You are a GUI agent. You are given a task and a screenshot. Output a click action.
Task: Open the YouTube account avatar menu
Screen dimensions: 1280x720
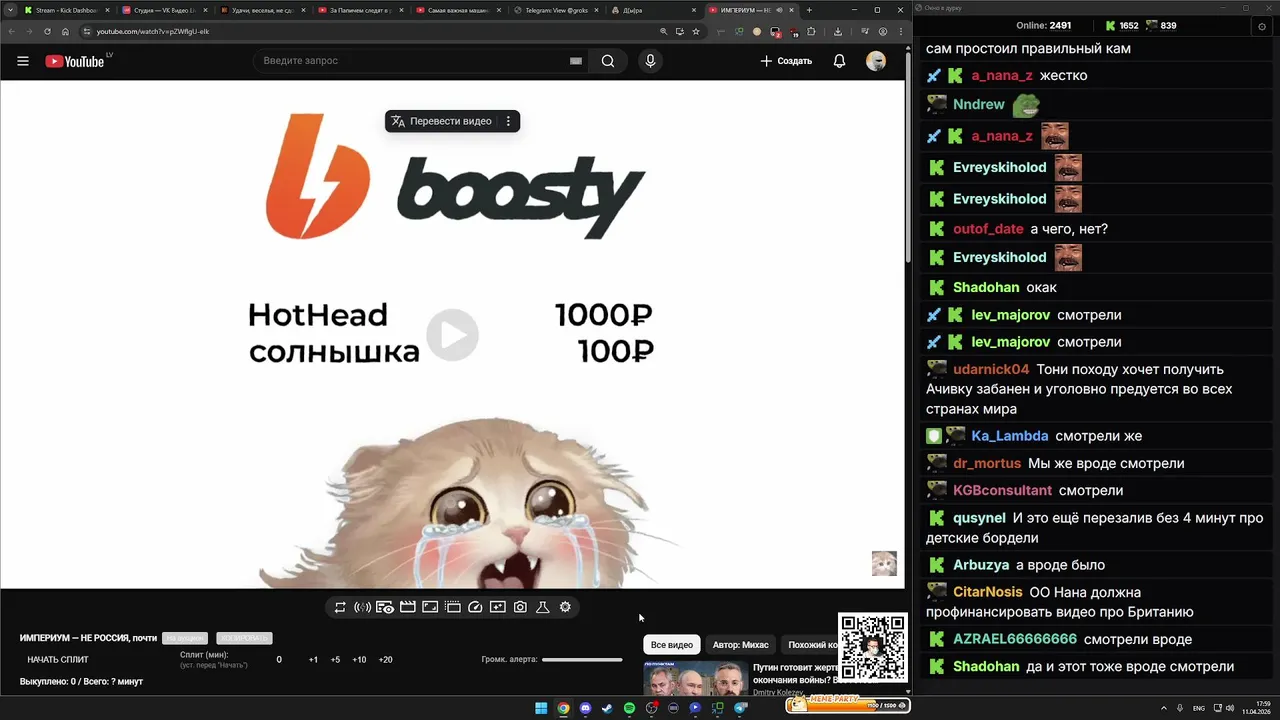pos(876,61)
